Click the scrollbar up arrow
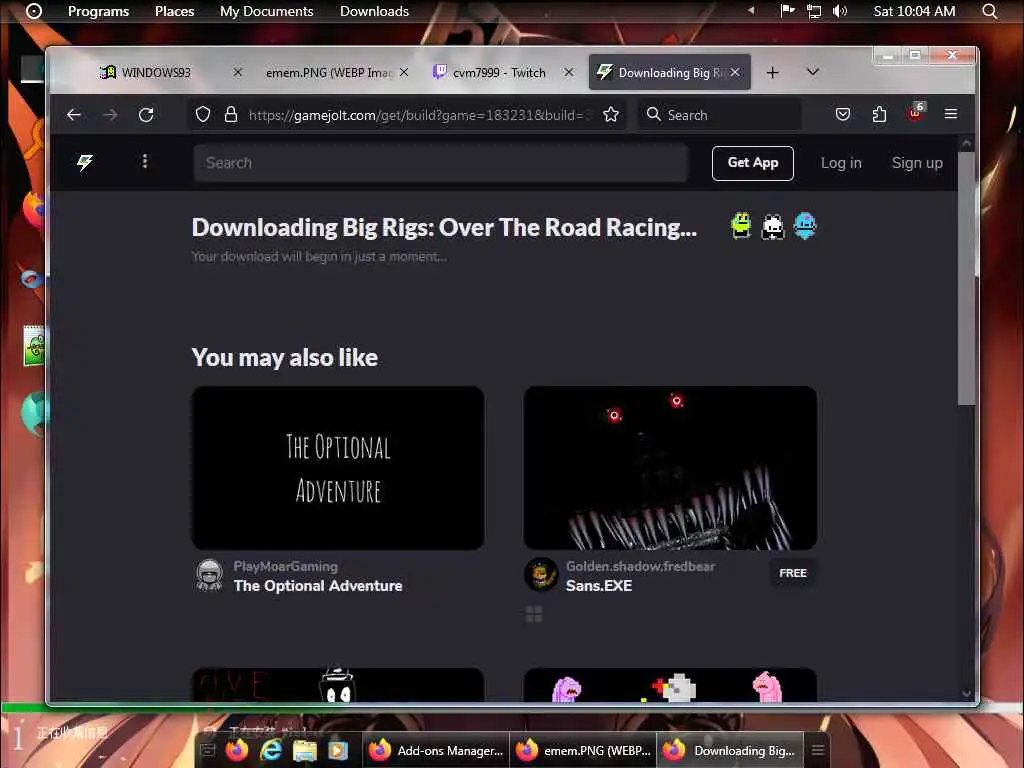Viewport: 1024px width, 768px height. pos(967,143)
